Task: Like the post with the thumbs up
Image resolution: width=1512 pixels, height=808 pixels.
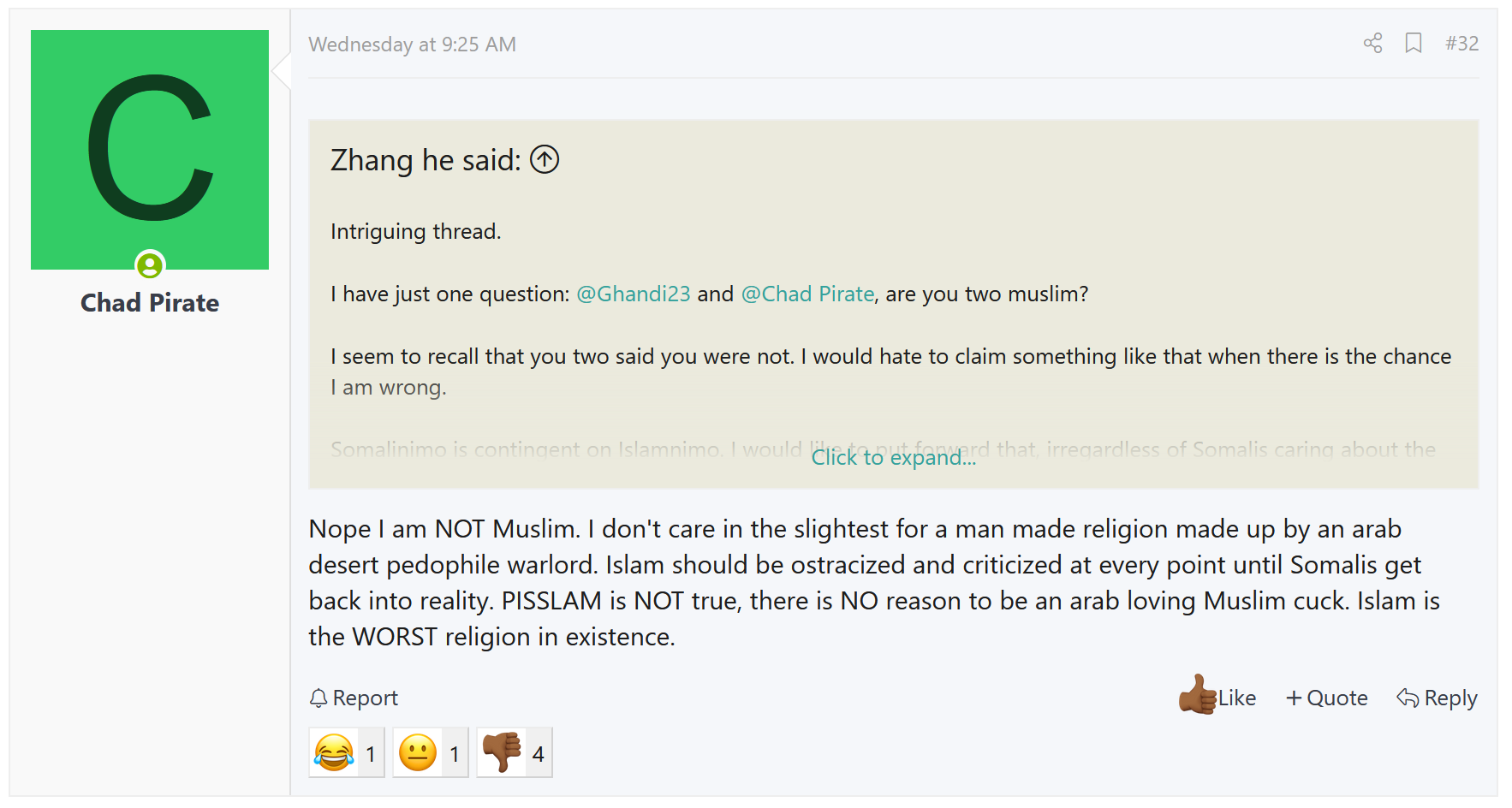Action: tap(1217, 698)
